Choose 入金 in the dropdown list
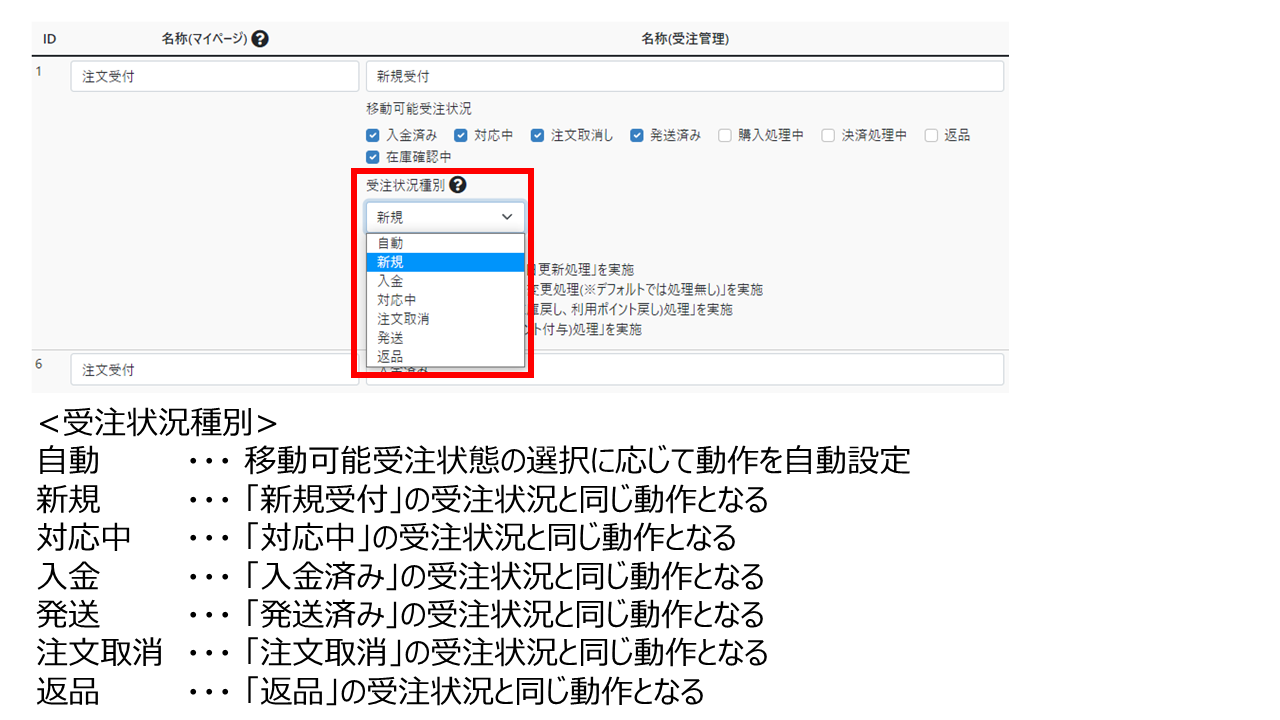This screenshot has height=720, width=1280. (x=445, y=281)
